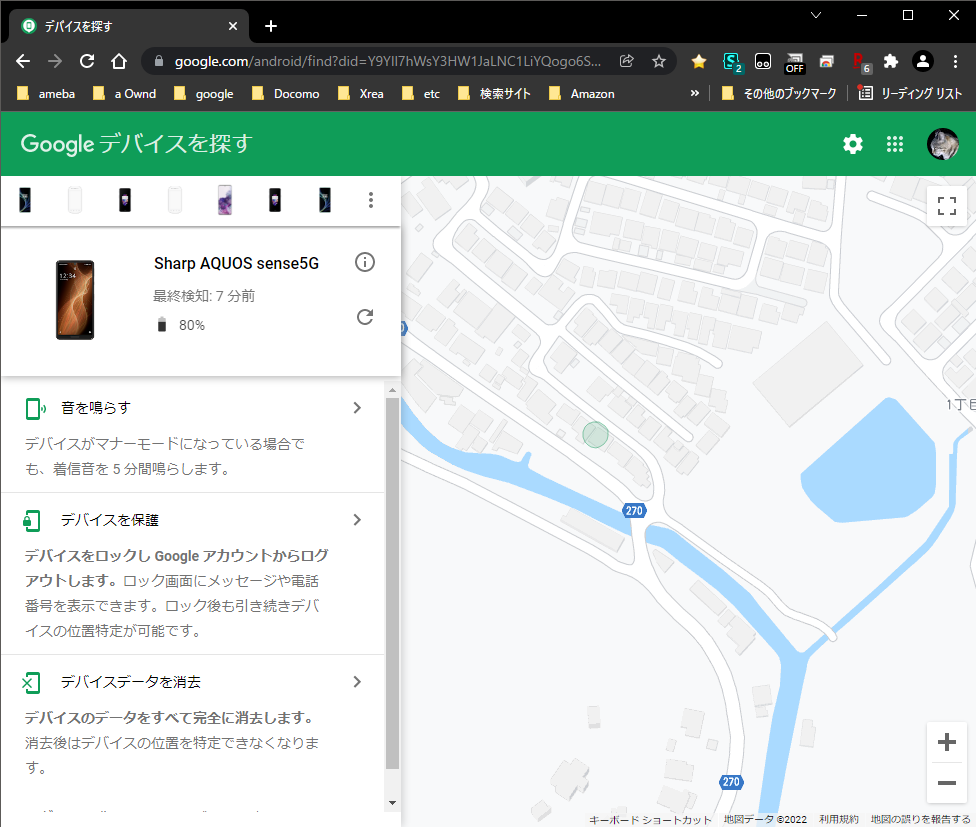Show device info for Sharp AQUOS sense5G
Image resolution: width=976 pixels, height=827 pixels.
[x=365, y=262]
